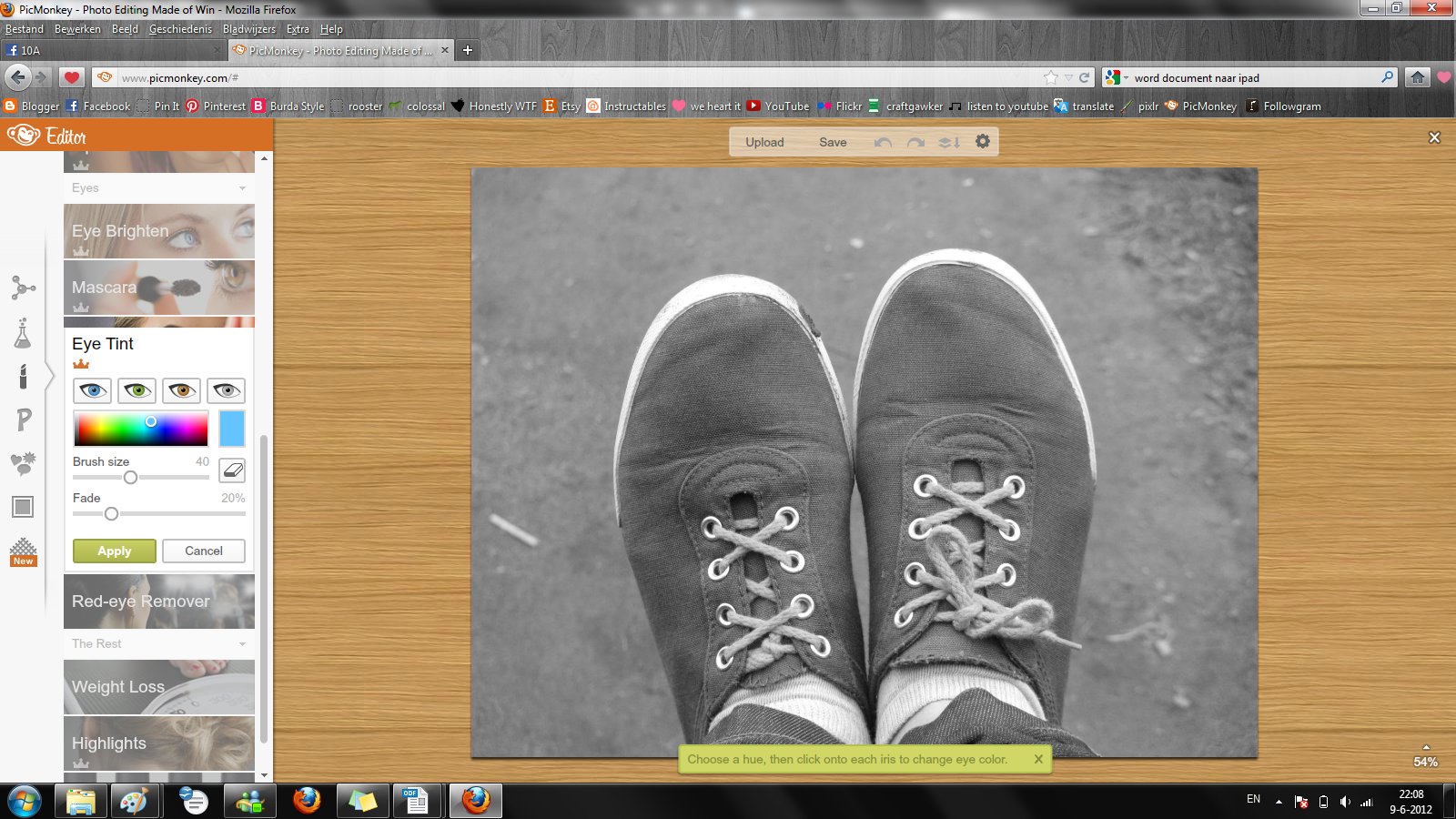Open the Bladwijzers menu

(248, 29)
